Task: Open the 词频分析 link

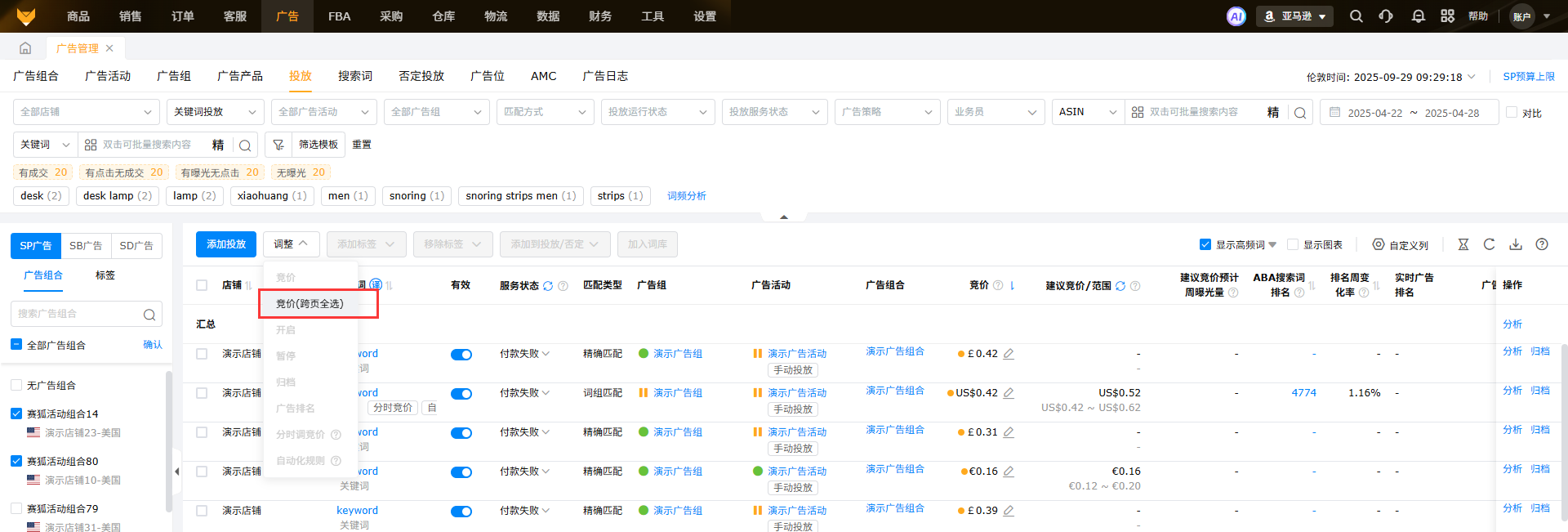Action: [686, 196]
